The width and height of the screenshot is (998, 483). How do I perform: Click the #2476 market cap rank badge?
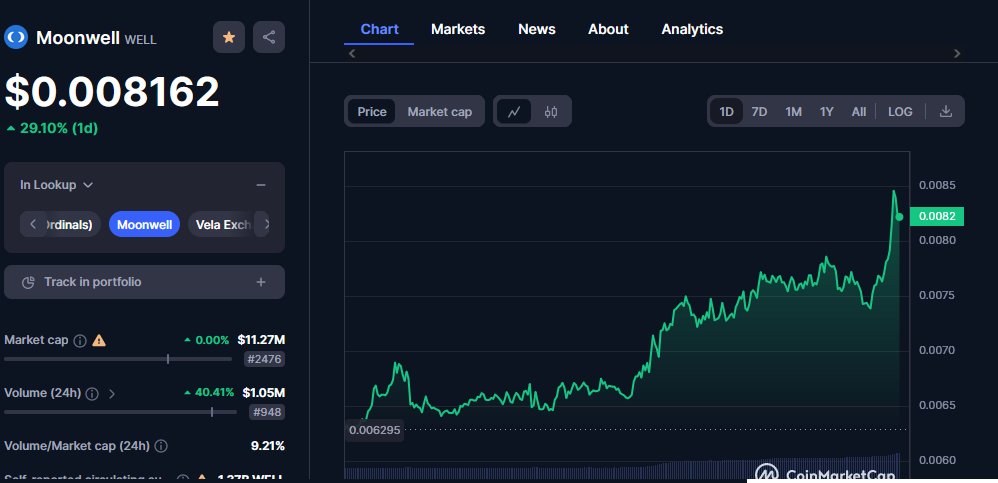point(264,360)
